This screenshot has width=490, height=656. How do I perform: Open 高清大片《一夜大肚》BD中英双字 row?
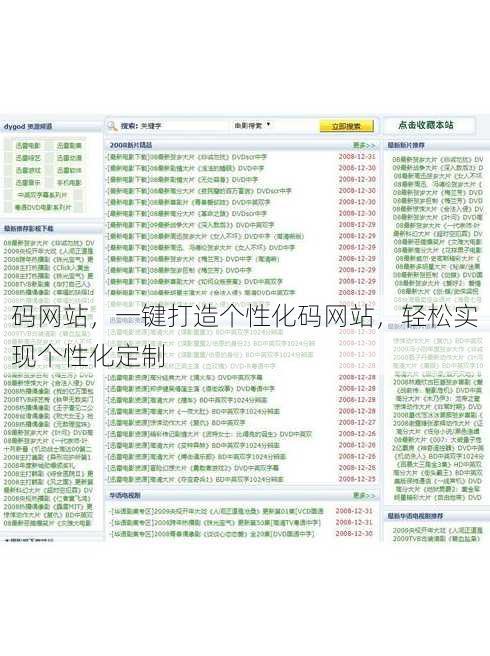(x=193, y=411)
